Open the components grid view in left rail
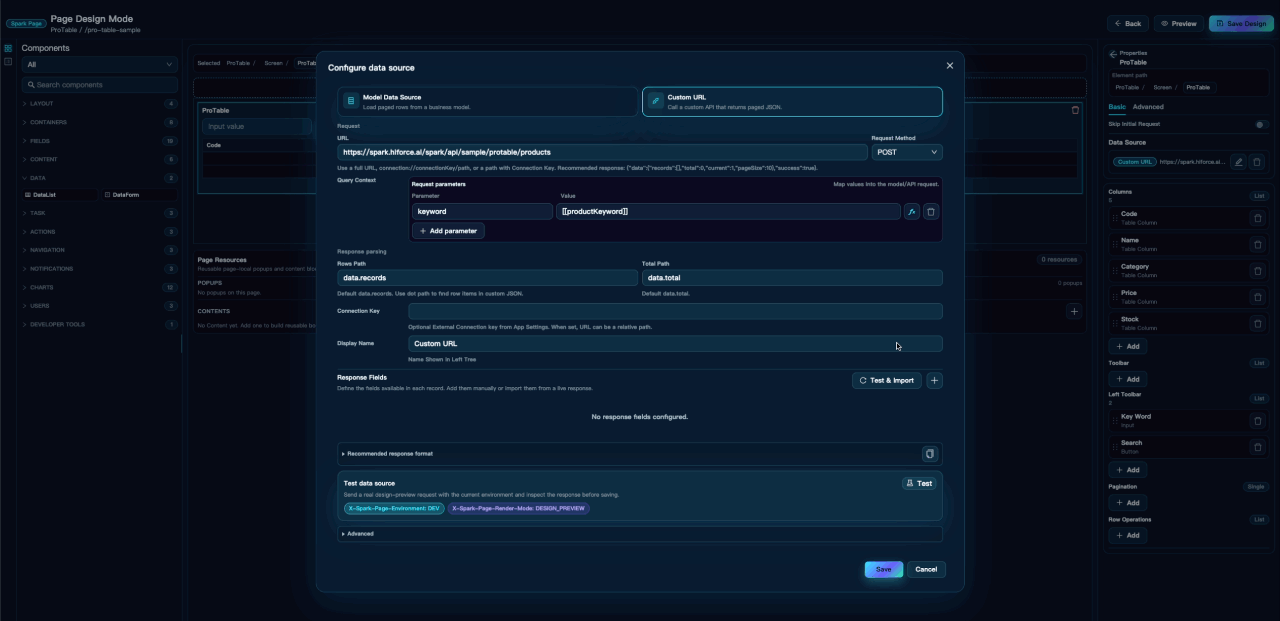This screenshot has height=621, width=1280. click(x=8, y=48)
